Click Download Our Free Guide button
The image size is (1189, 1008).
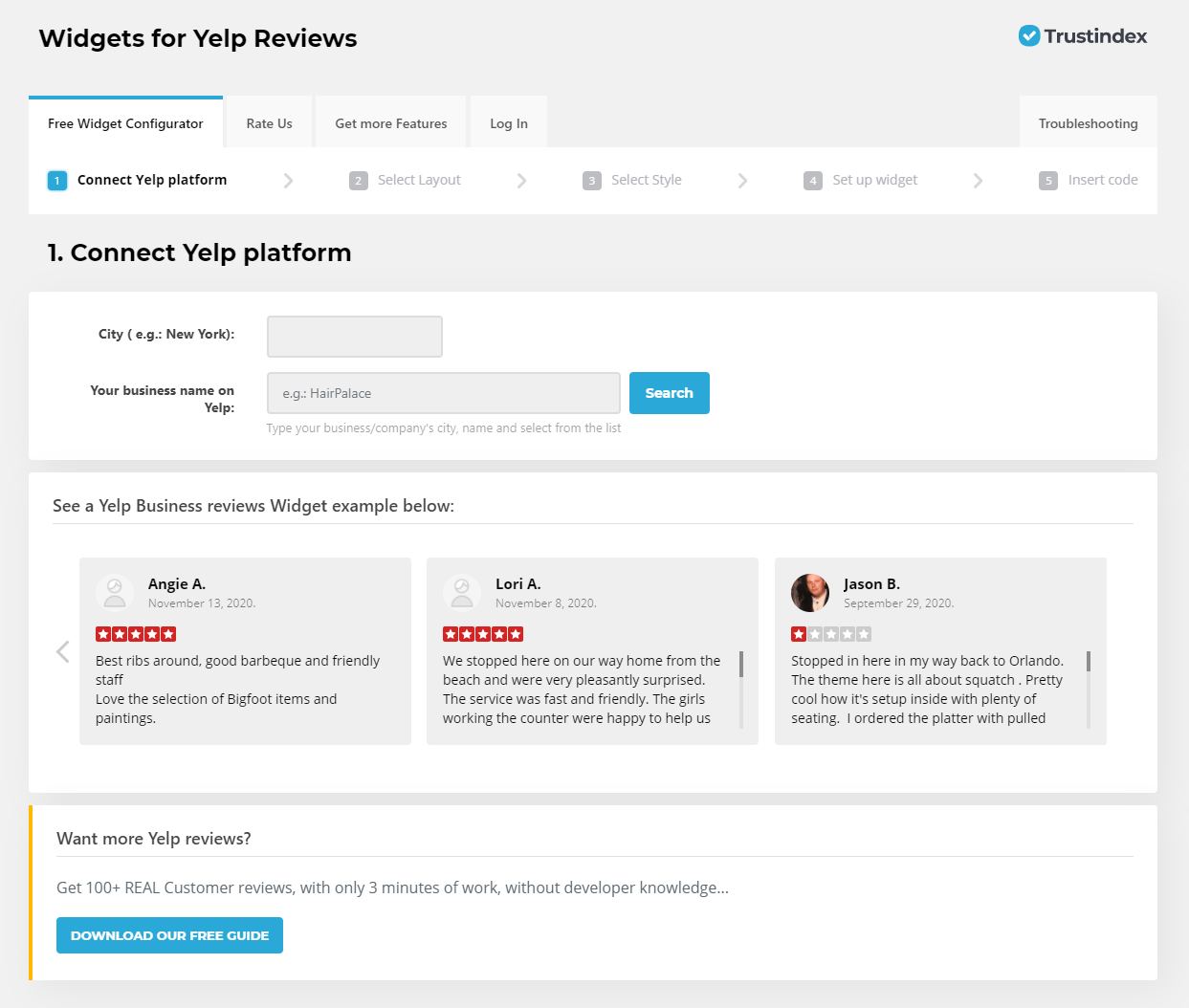[169, 935]
